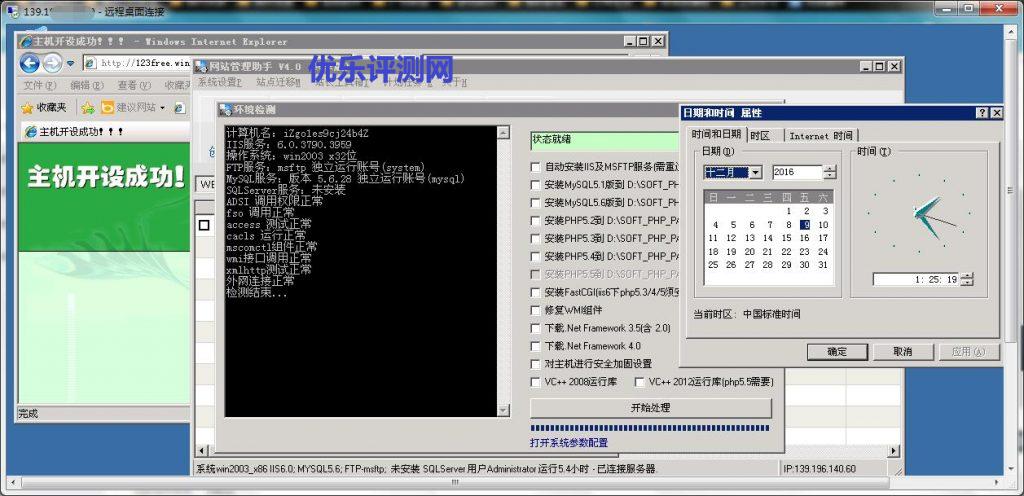Click the time spinner beside 1:25:19

(x=967, y=279)
